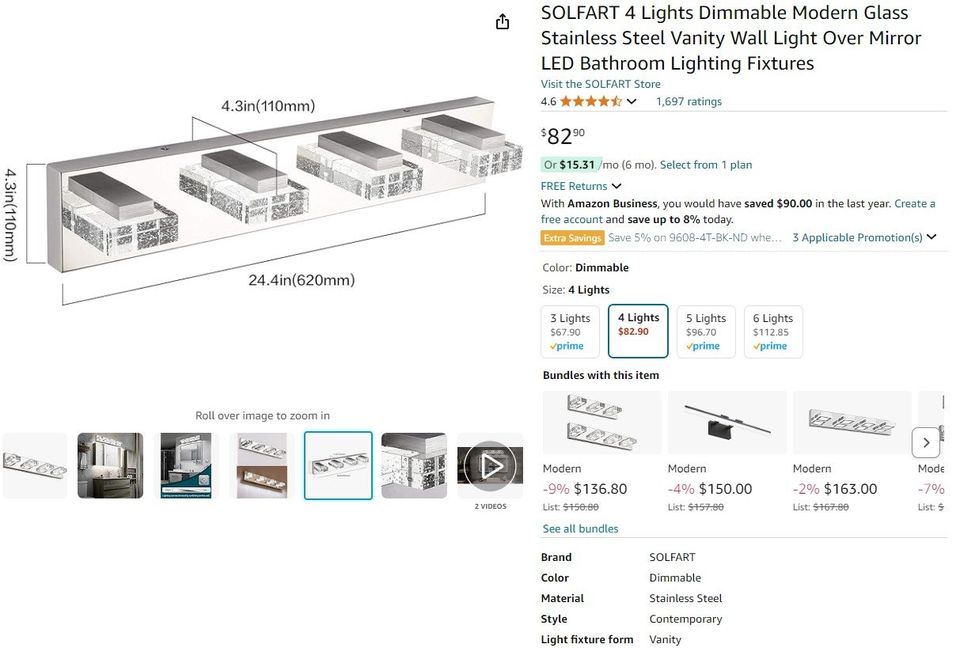
Task: Show the crystal close-up thumbnail
Action: (414, 466)
